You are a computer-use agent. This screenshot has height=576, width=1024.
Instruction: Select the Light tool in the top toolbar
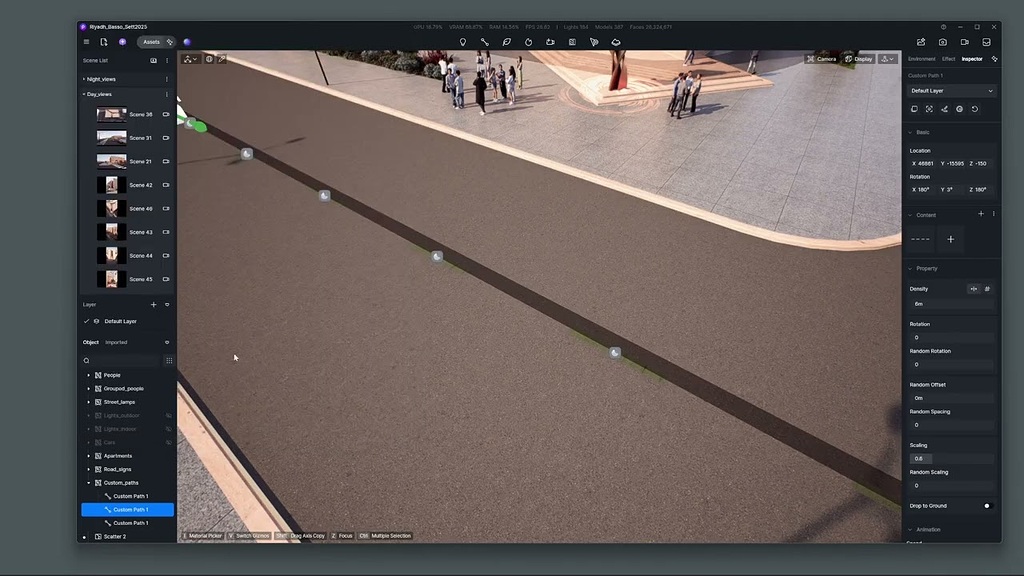462,42
